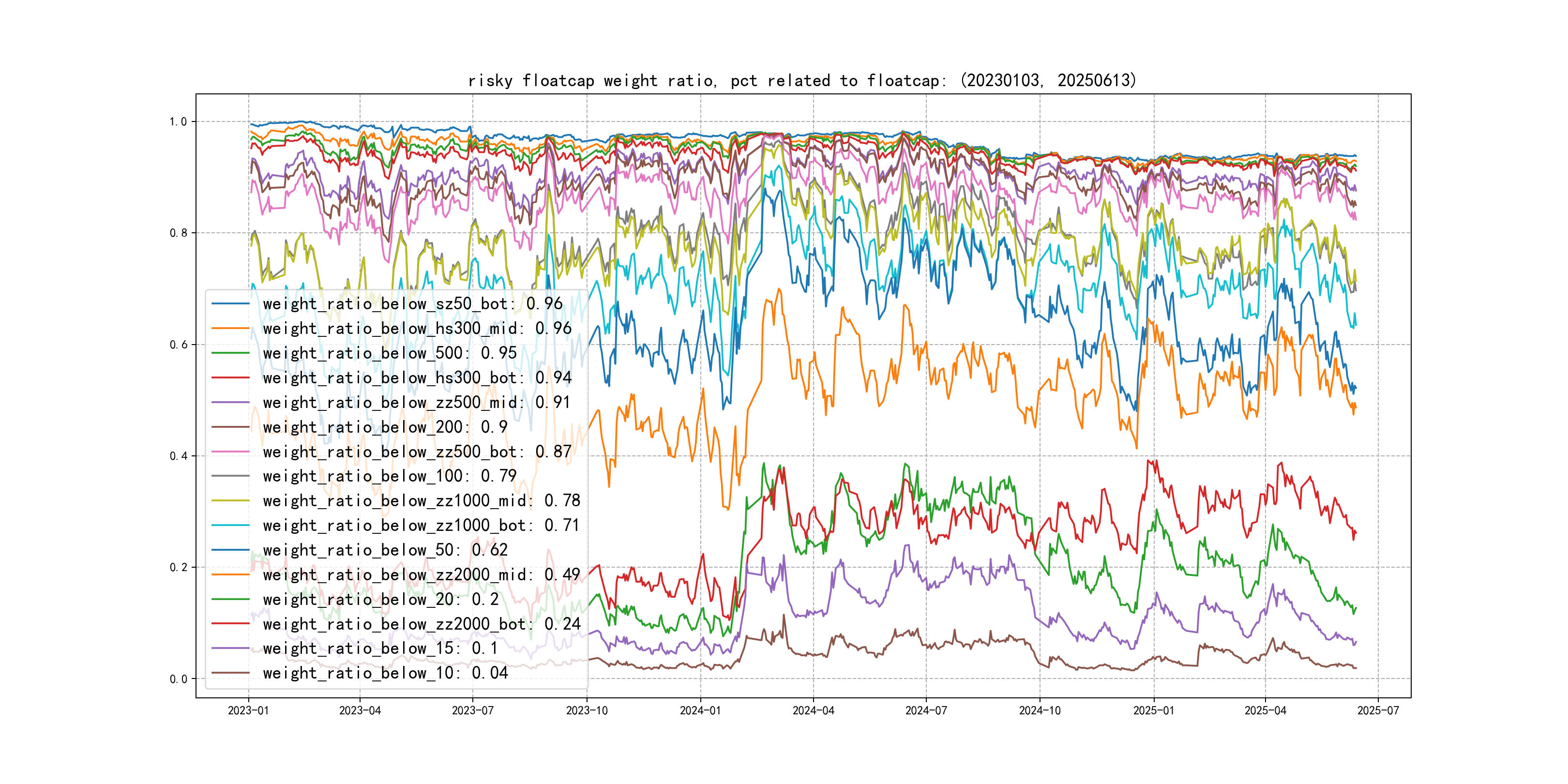Click the 2025-04 x-axis tick label
The image size is (1568, 784).
(1265, 710)
